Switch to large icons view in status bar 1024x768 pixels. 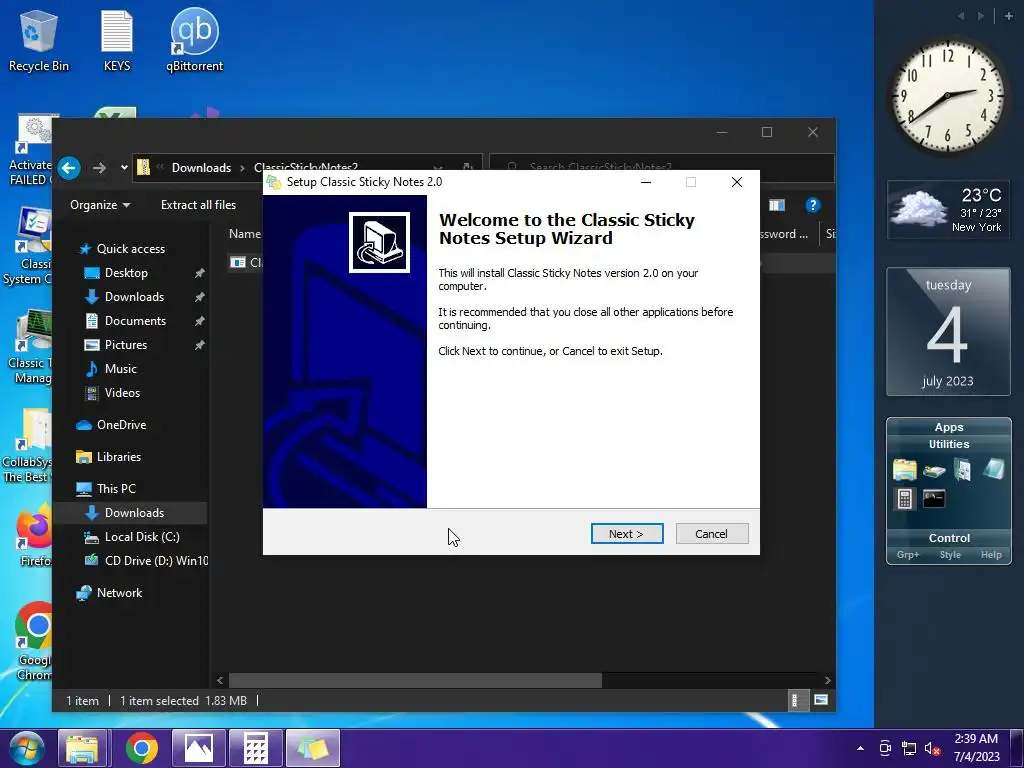click(821, 700)
